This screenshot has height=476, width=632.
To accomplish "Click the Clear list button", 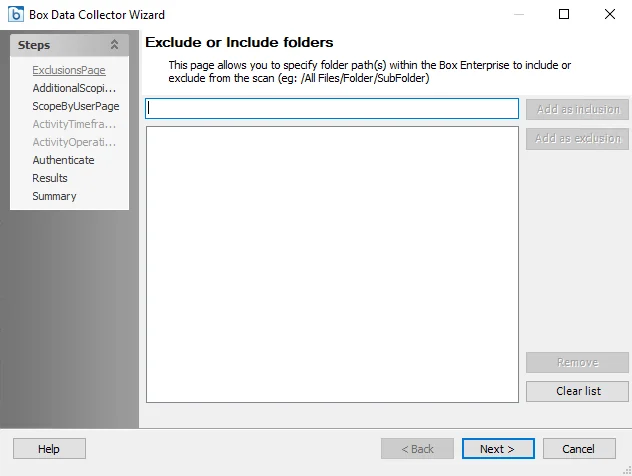I will 577,391.
